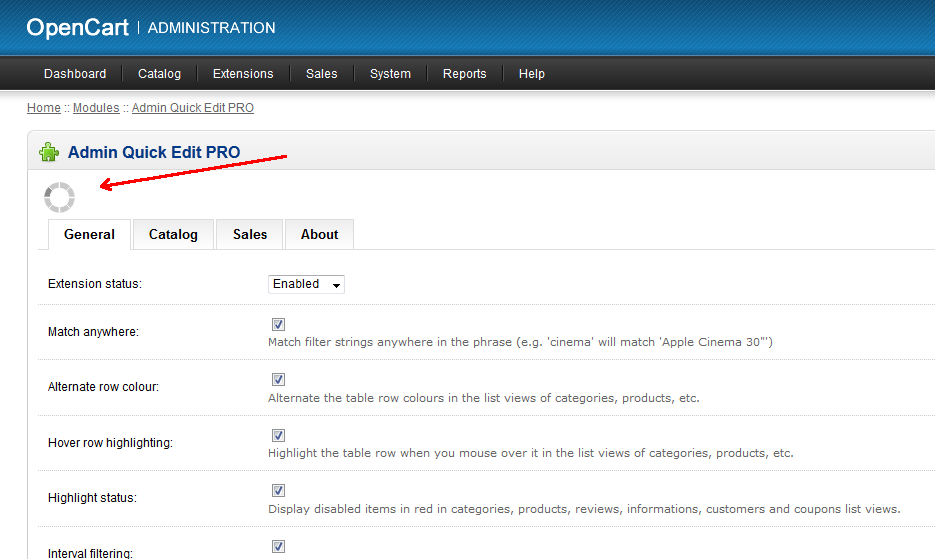Toggle the Alternate row colour checkbox
This screenshot has width=935, height=559.
pyautogui.click(x=278, y=379)
